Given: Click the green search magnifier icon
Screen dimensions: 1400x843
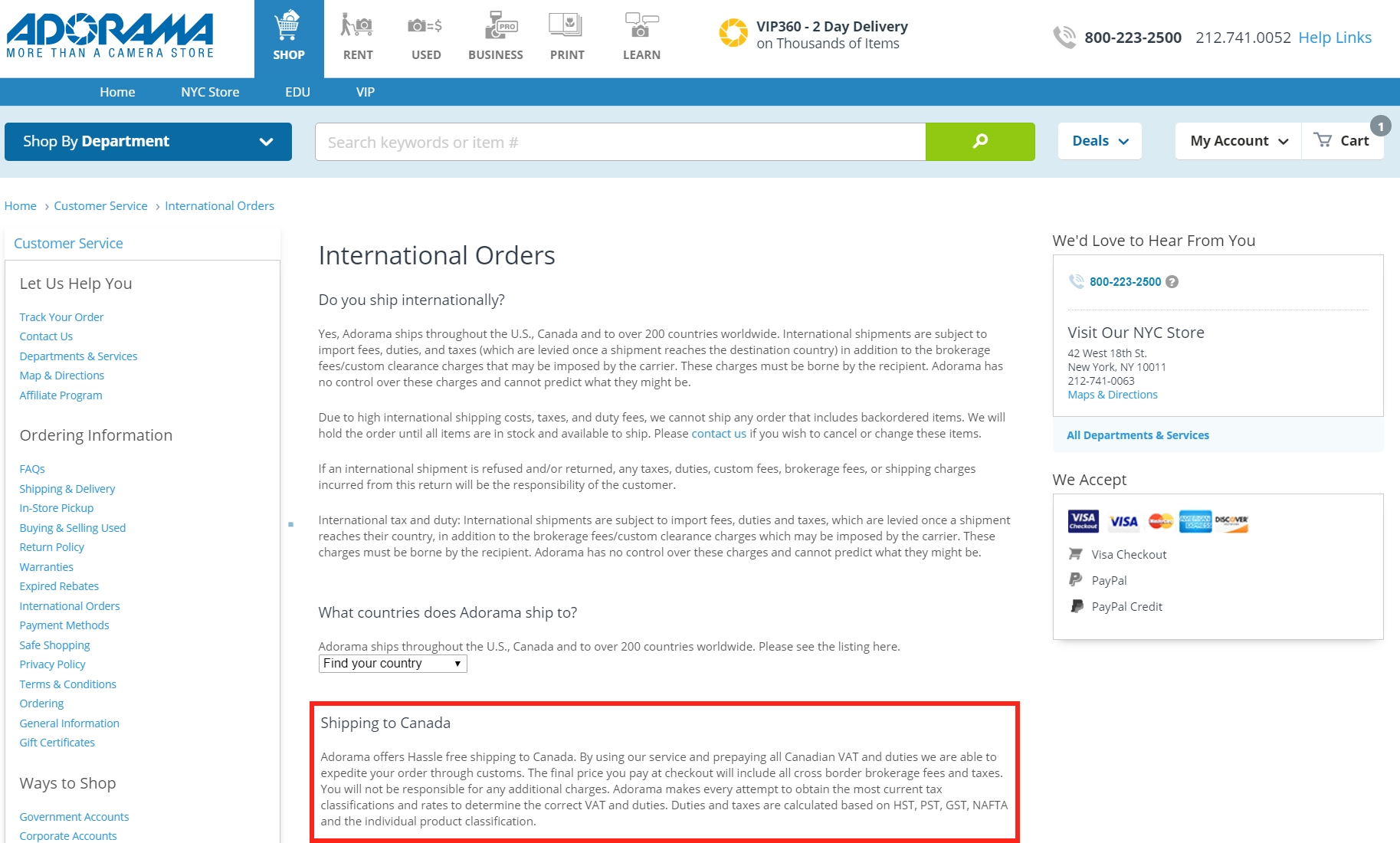Looking at the screenshot, I should 981,141.
